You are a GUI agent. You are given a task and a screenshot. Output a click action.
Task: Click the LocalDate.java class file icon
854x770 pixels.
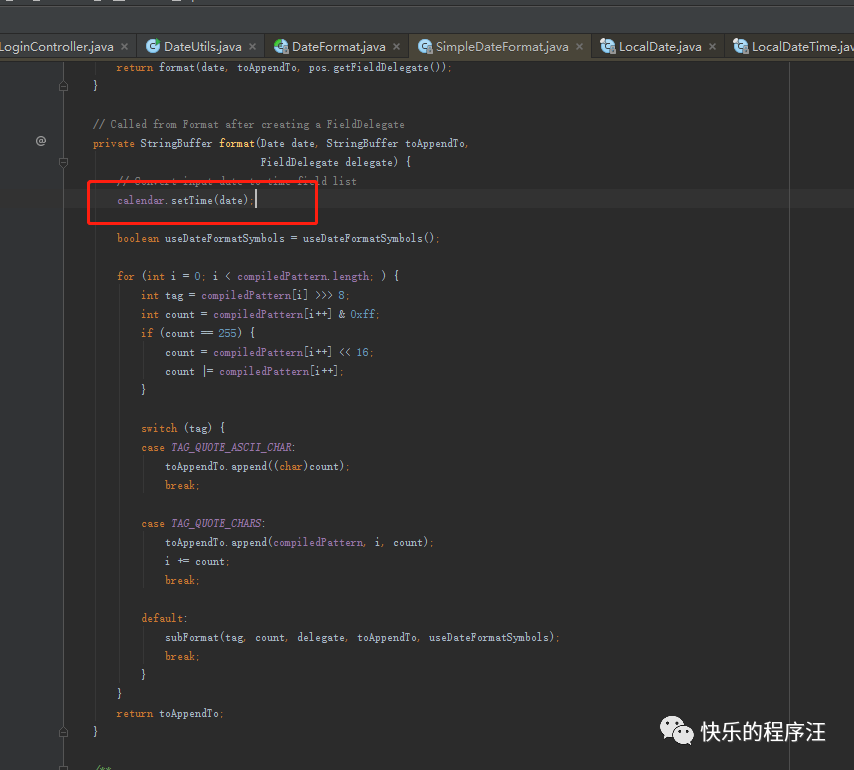[x=608, y=46]
